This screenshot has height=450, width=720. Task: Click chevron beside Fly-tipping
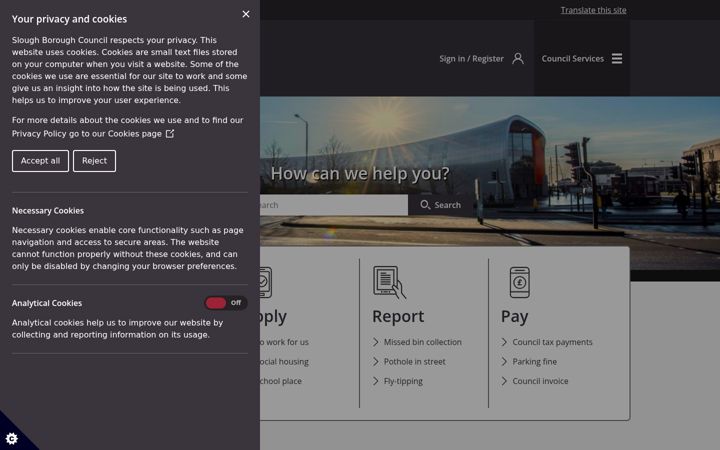click(x=376, y=381)
